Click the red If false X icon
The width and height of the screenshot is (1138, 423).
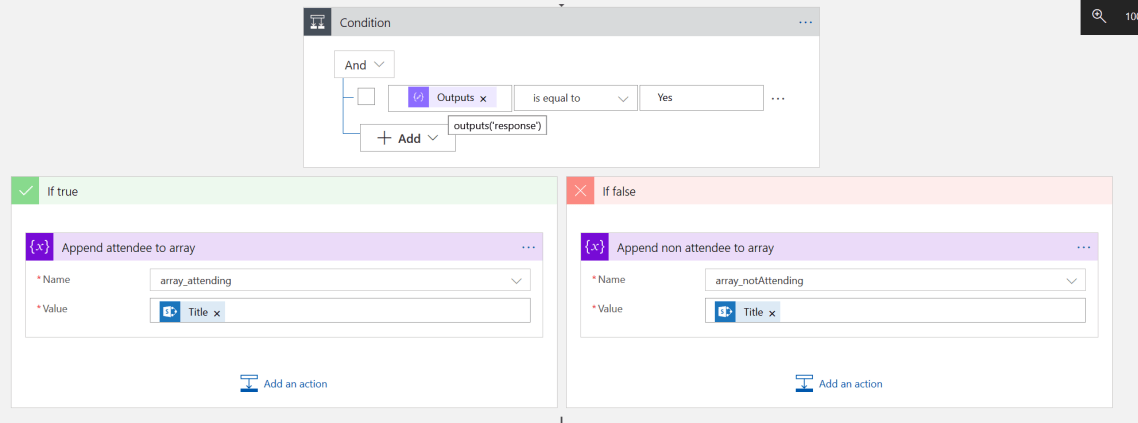(581, 191)
